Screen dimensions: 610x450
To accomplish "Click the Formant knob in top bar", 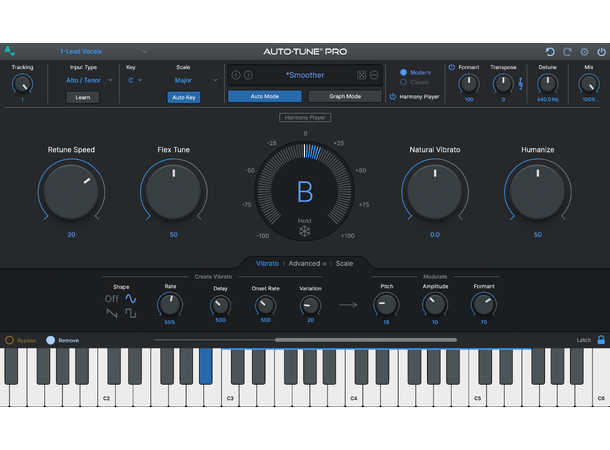I will [469, 84].
